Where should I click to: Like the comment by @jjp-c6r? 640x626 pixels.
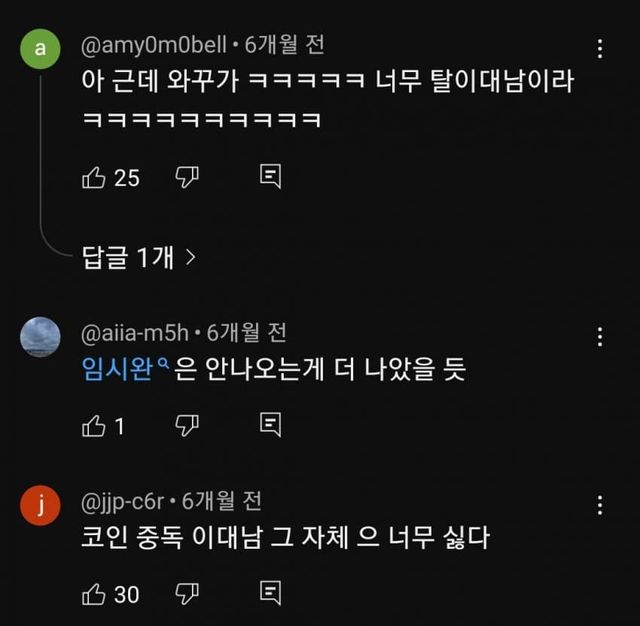93,594
